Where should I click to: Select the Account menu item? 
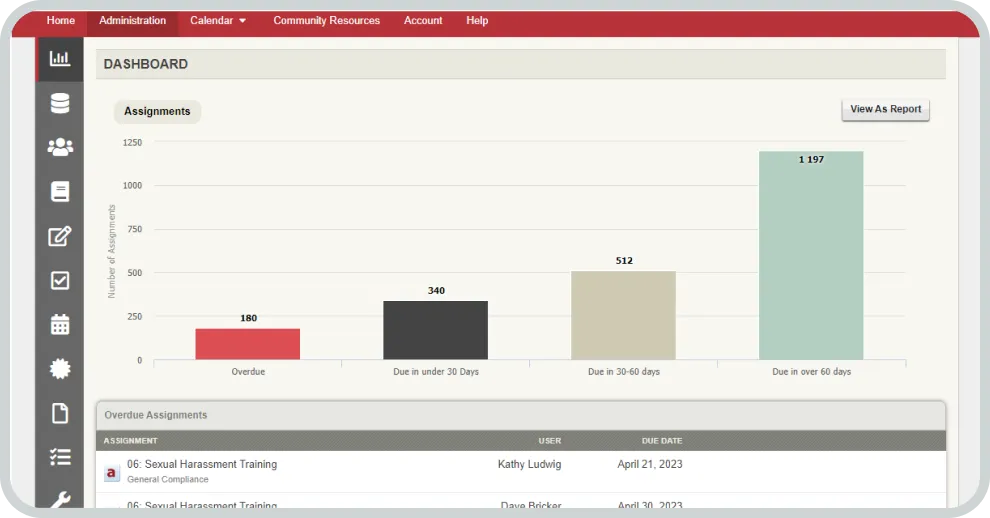click(x=423, y=21)
